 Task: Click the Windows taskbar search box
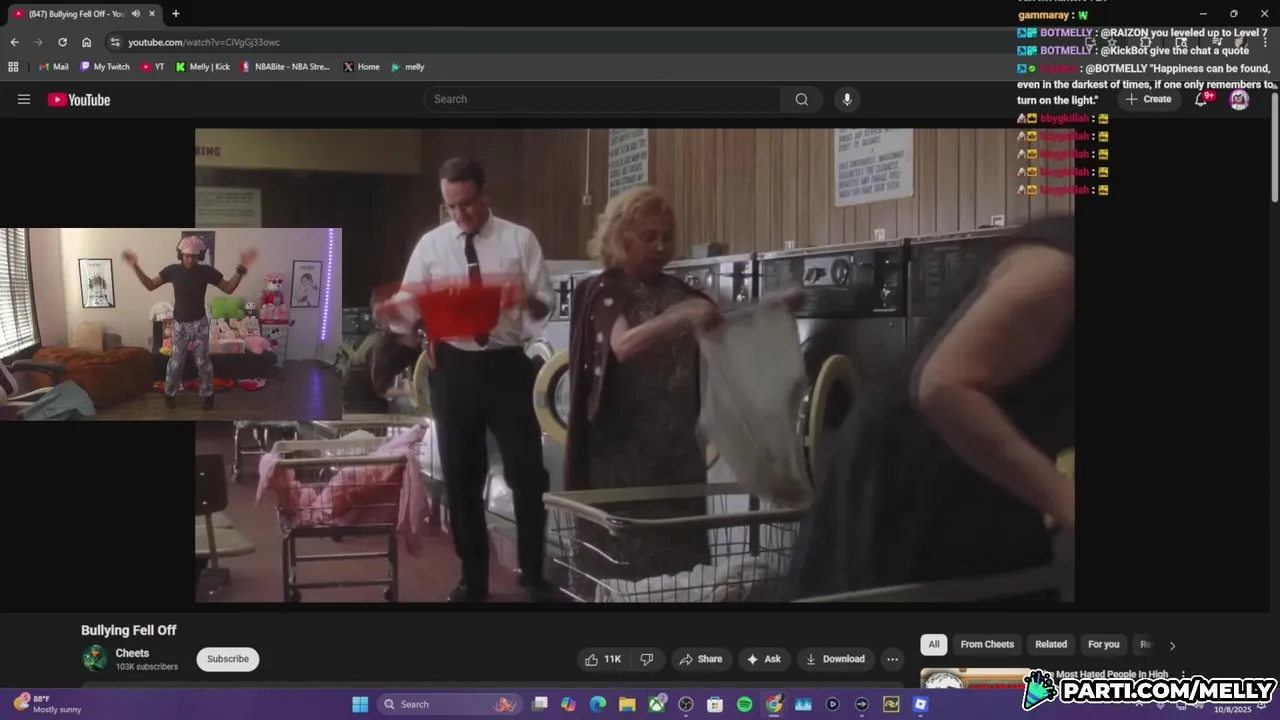450,704
